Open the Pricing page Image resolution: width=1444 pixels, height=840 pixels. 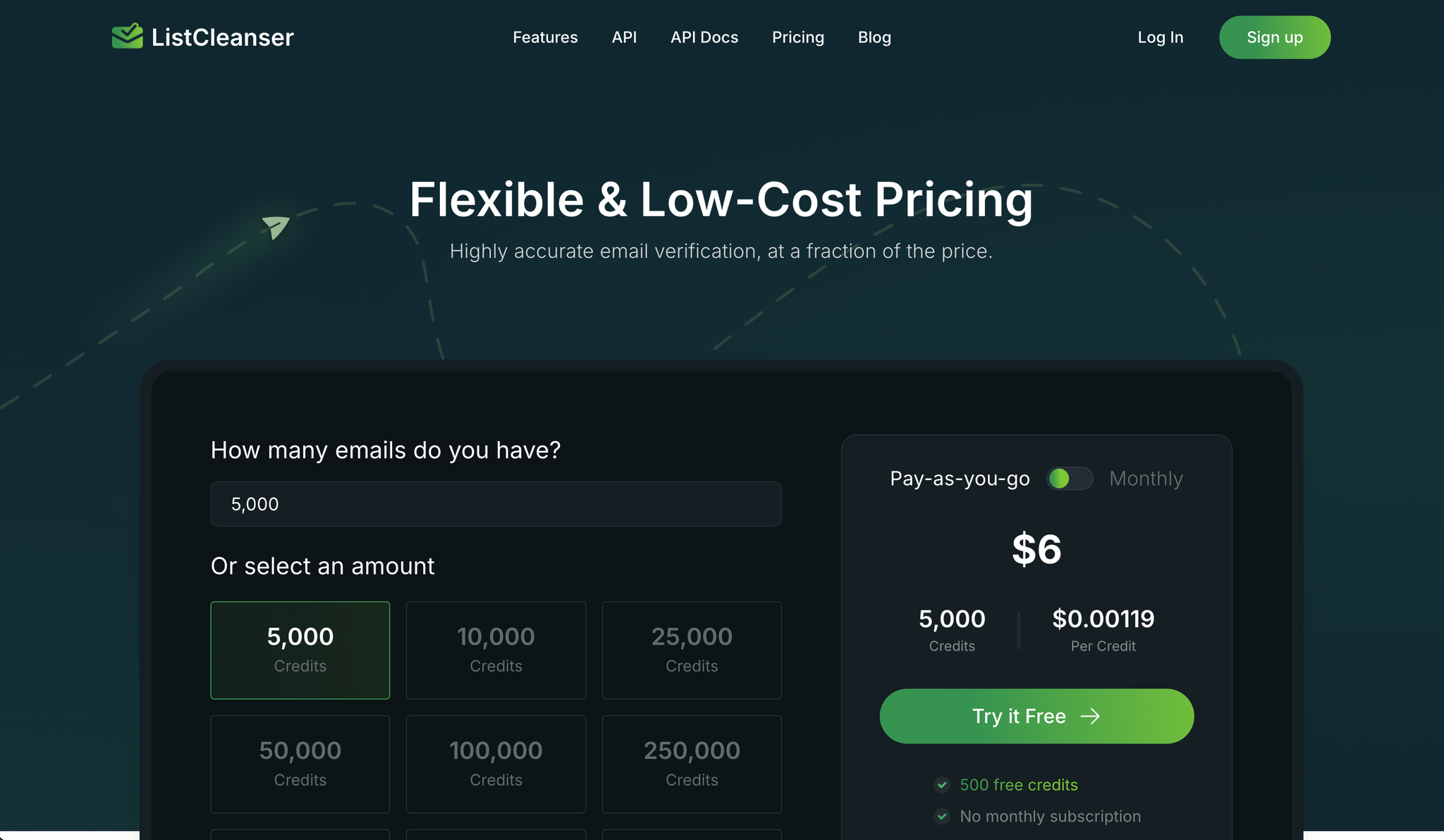797,37
